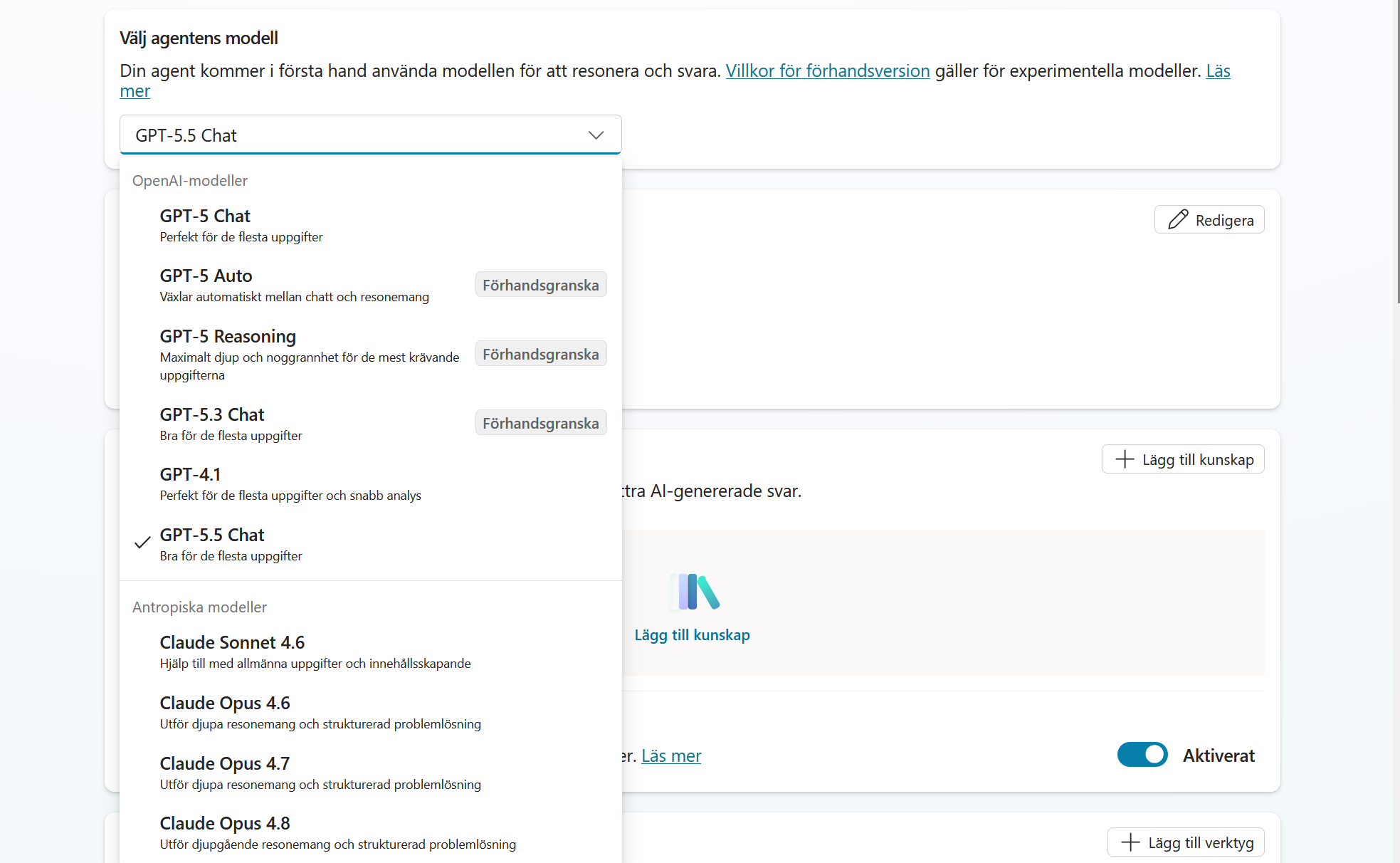Select the GPT-4.1 model option
The image size is (1400, 863).
coord(370,484)
